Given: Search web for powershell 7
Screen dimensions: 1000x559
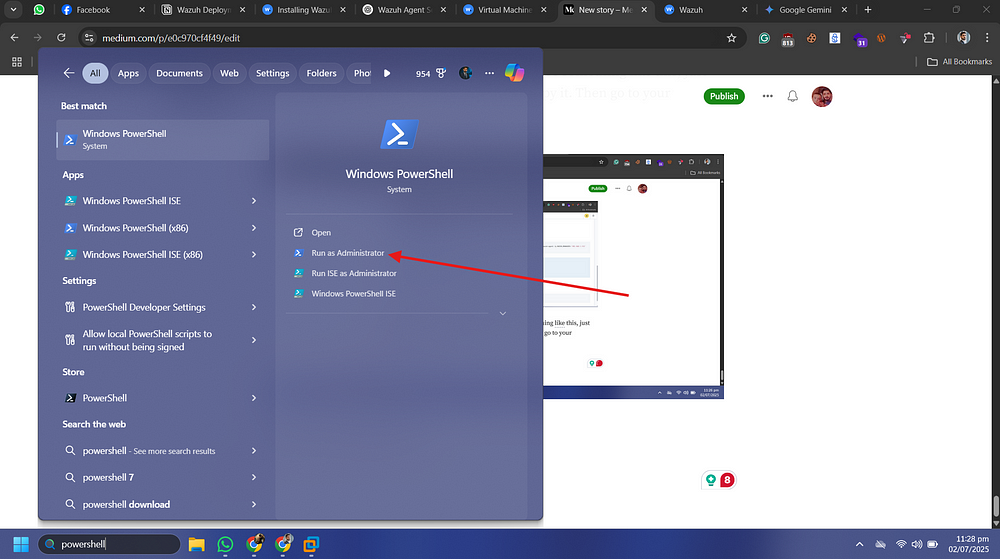Looking at the screenshot, I should pos(108,477).
